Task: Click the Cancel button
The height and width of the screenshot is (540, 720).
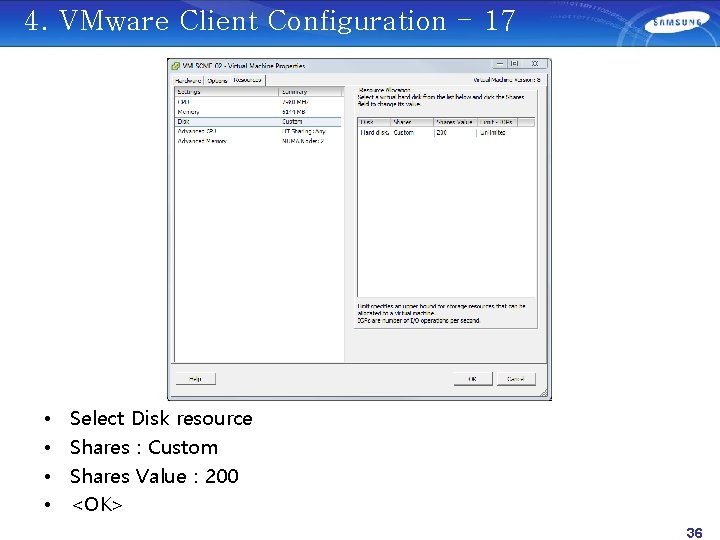Action: point(516,379)
